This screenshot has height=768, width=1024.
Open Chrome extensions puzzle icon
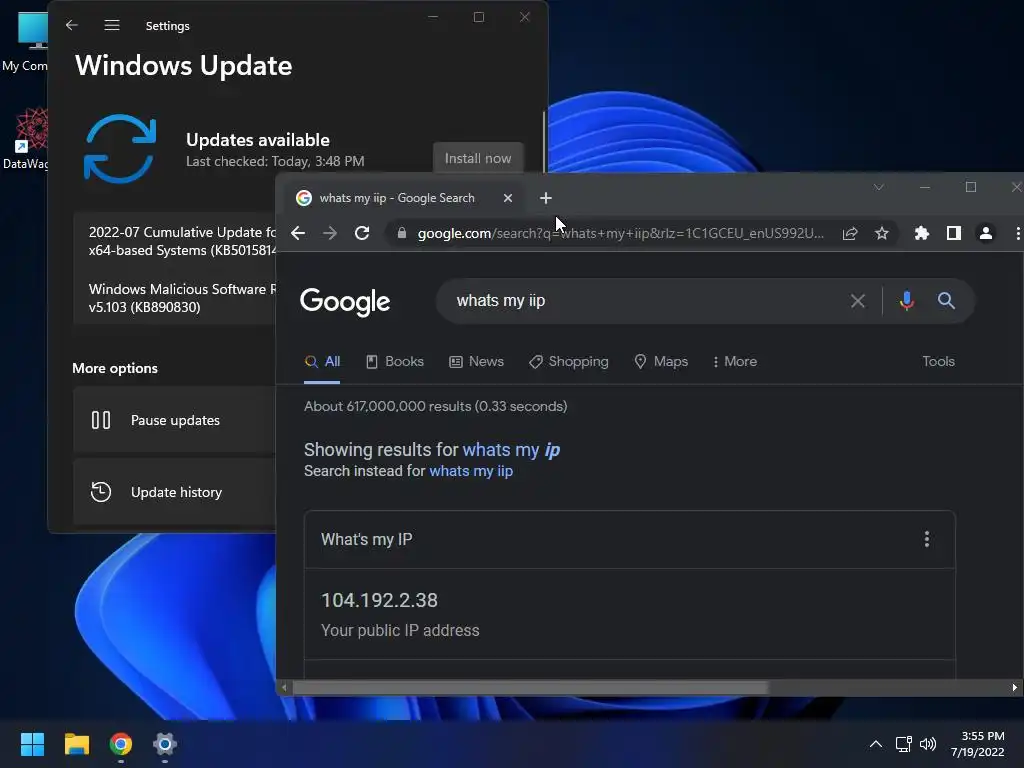pos(921,233)
